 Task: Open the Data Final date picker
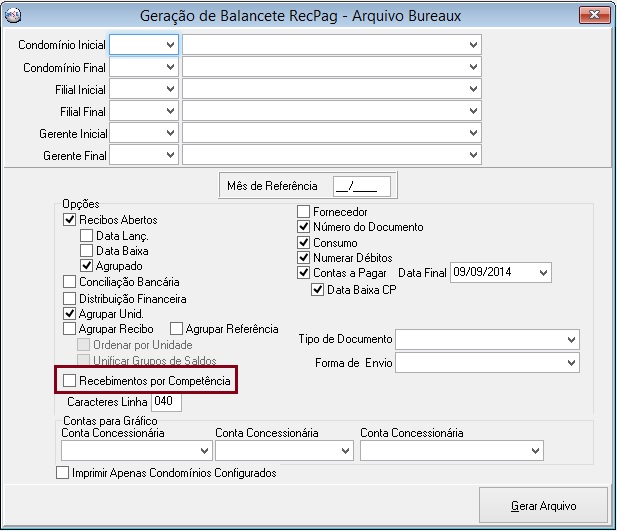point(542,272)
